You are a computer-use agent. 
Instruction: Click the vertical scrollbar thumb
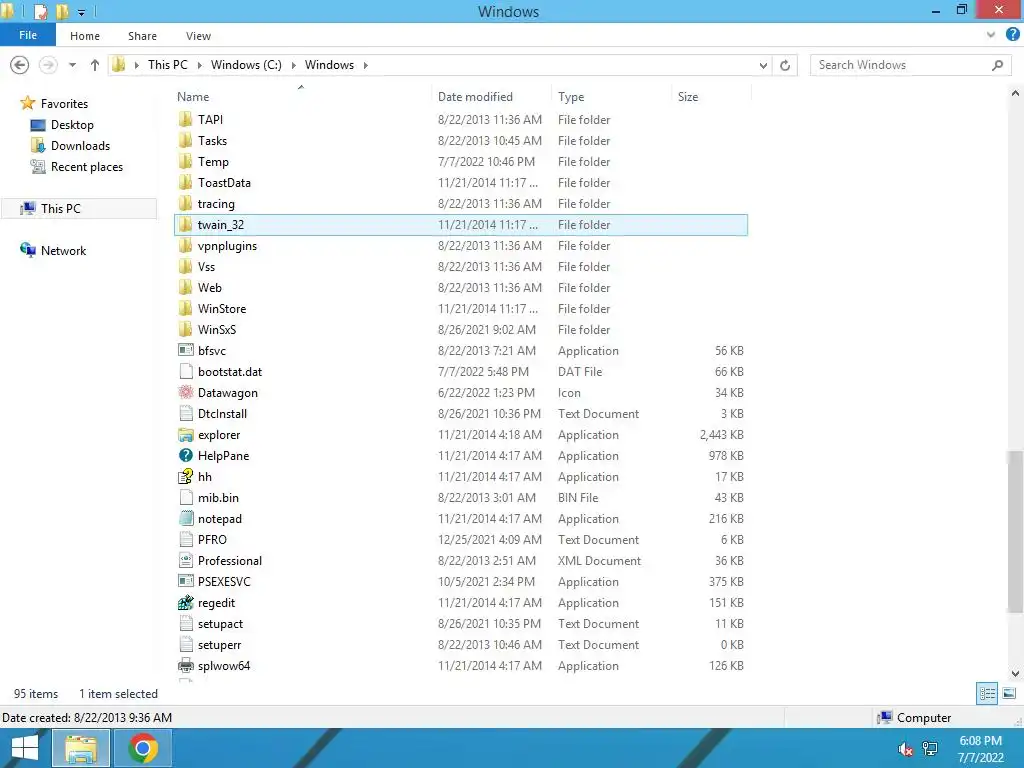(1015, 532)
